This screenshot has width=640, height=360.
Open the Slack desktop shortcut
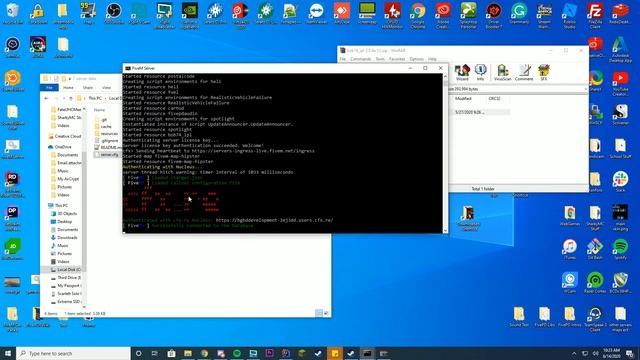click(620, 182)
